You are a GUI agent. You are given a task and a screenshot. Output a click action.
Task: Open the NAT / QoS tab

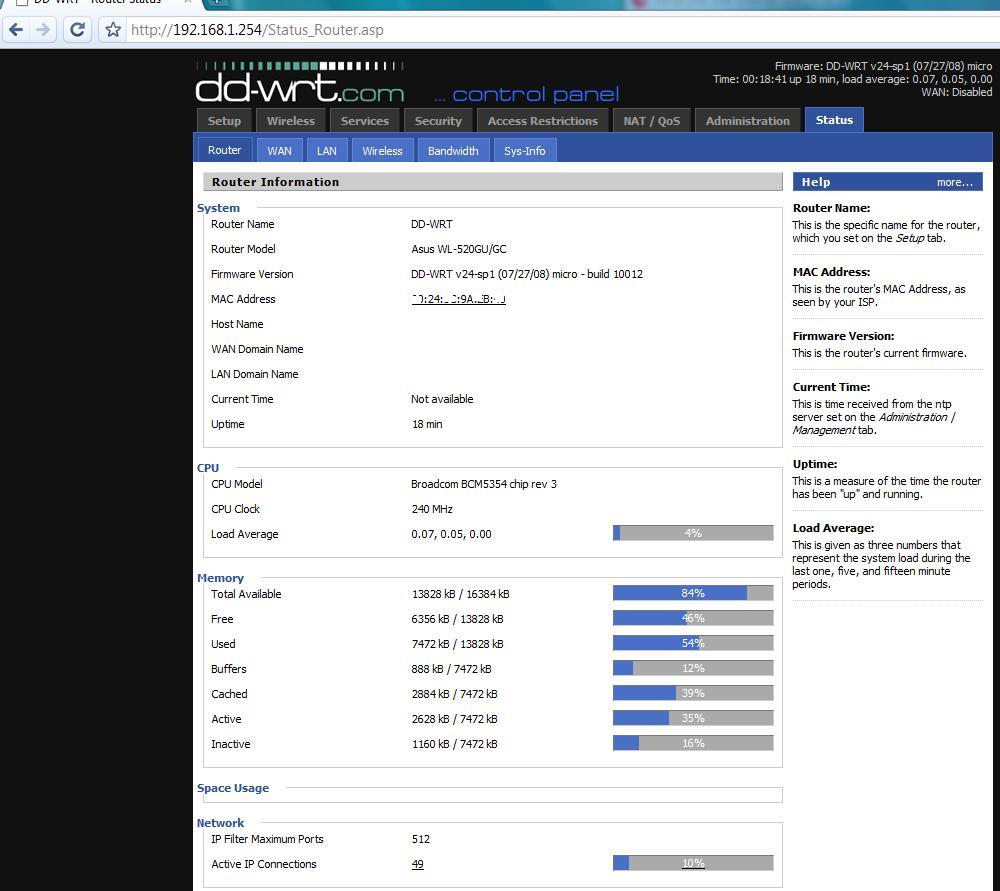(652, 121)
